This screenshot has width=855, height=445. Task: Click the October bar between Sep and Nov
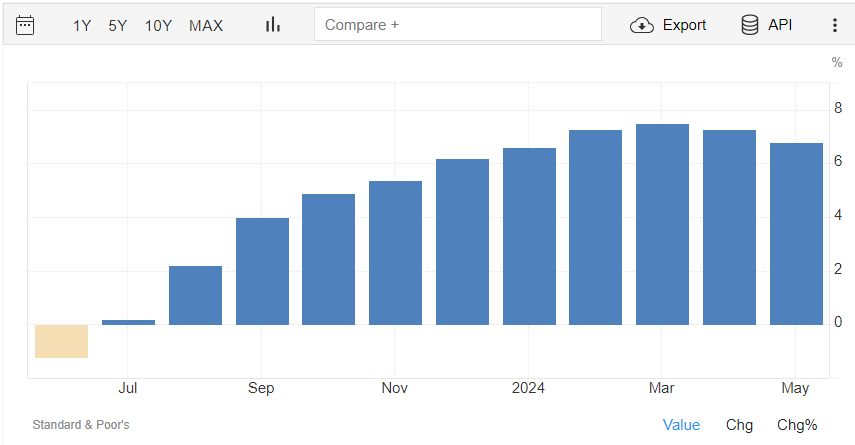point(328,260)
